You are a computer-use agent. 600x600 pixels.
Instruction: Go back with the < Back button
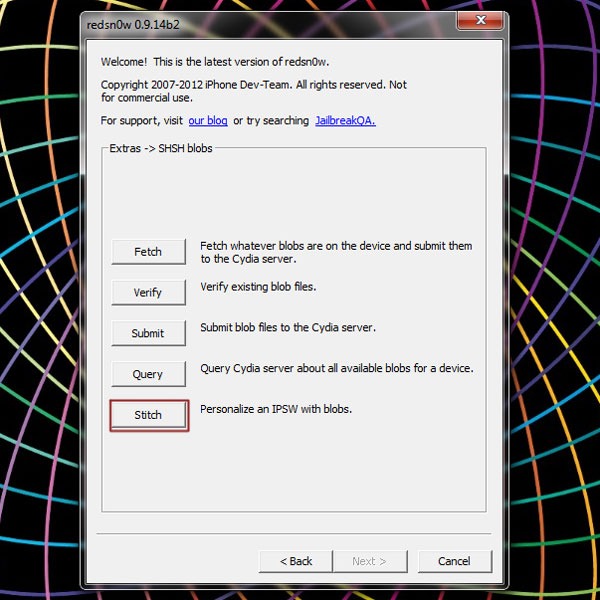pyautogui.click(x=296, y=561)
